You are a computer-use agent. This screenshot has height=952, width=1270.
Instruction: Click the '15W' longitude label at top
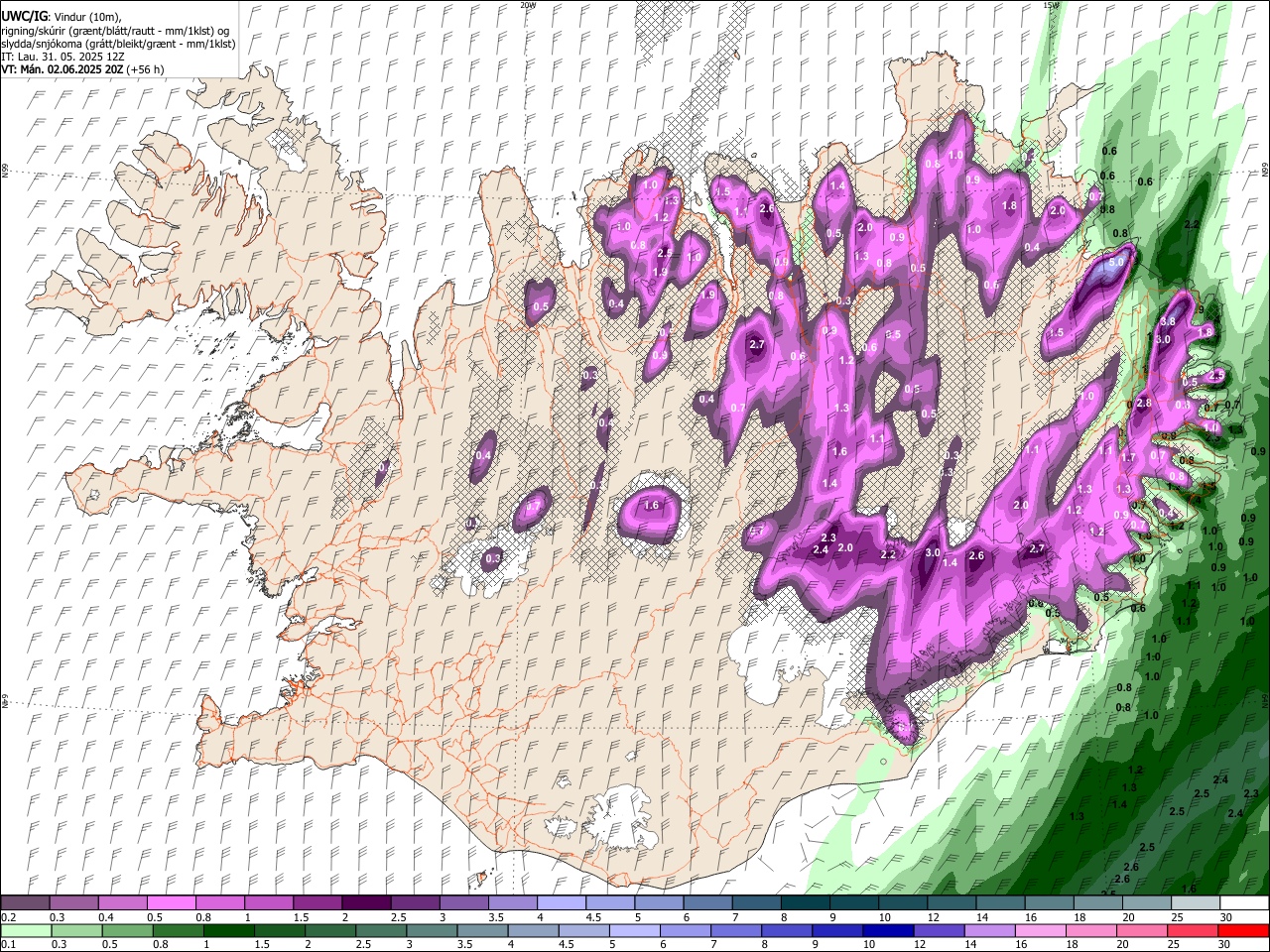[x=1050, y=5]
